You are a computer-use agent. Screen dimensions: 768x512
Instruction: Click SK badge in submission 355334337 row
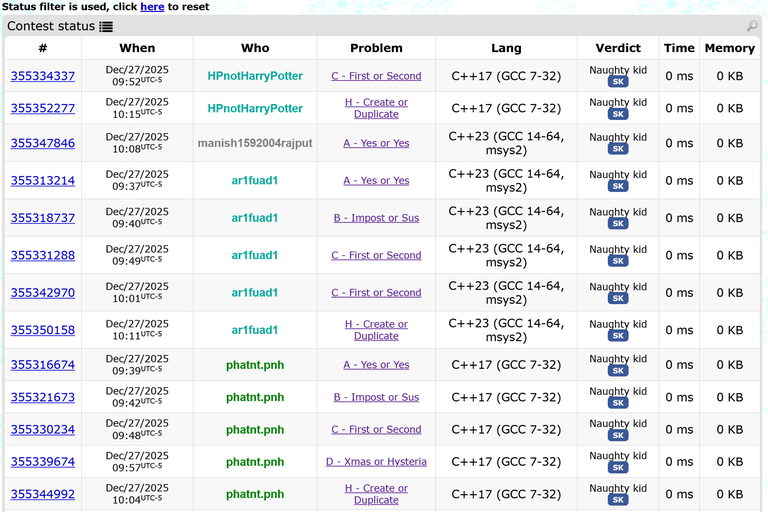click(618, 82)
